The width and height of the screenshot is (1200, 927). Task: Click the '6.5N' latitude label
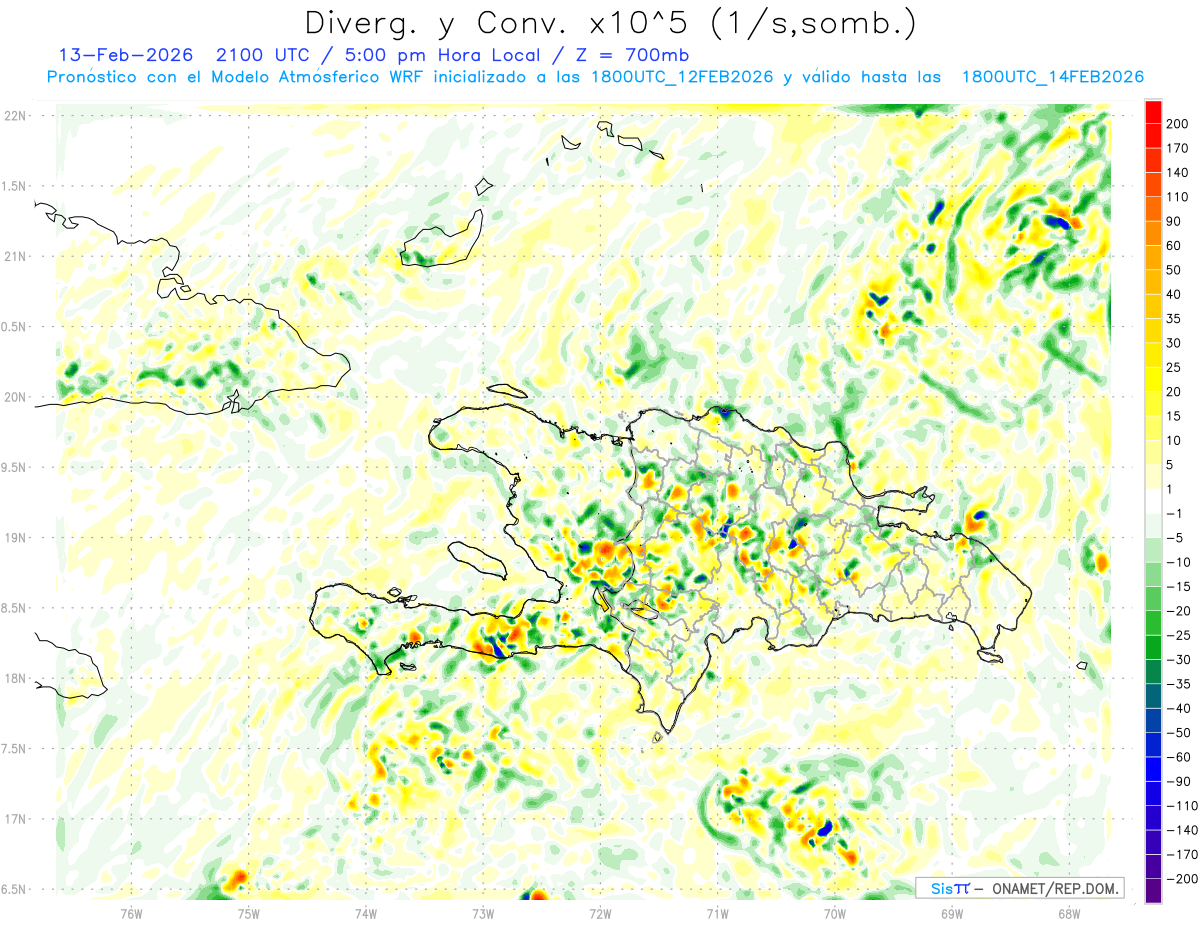pos(13,889)
